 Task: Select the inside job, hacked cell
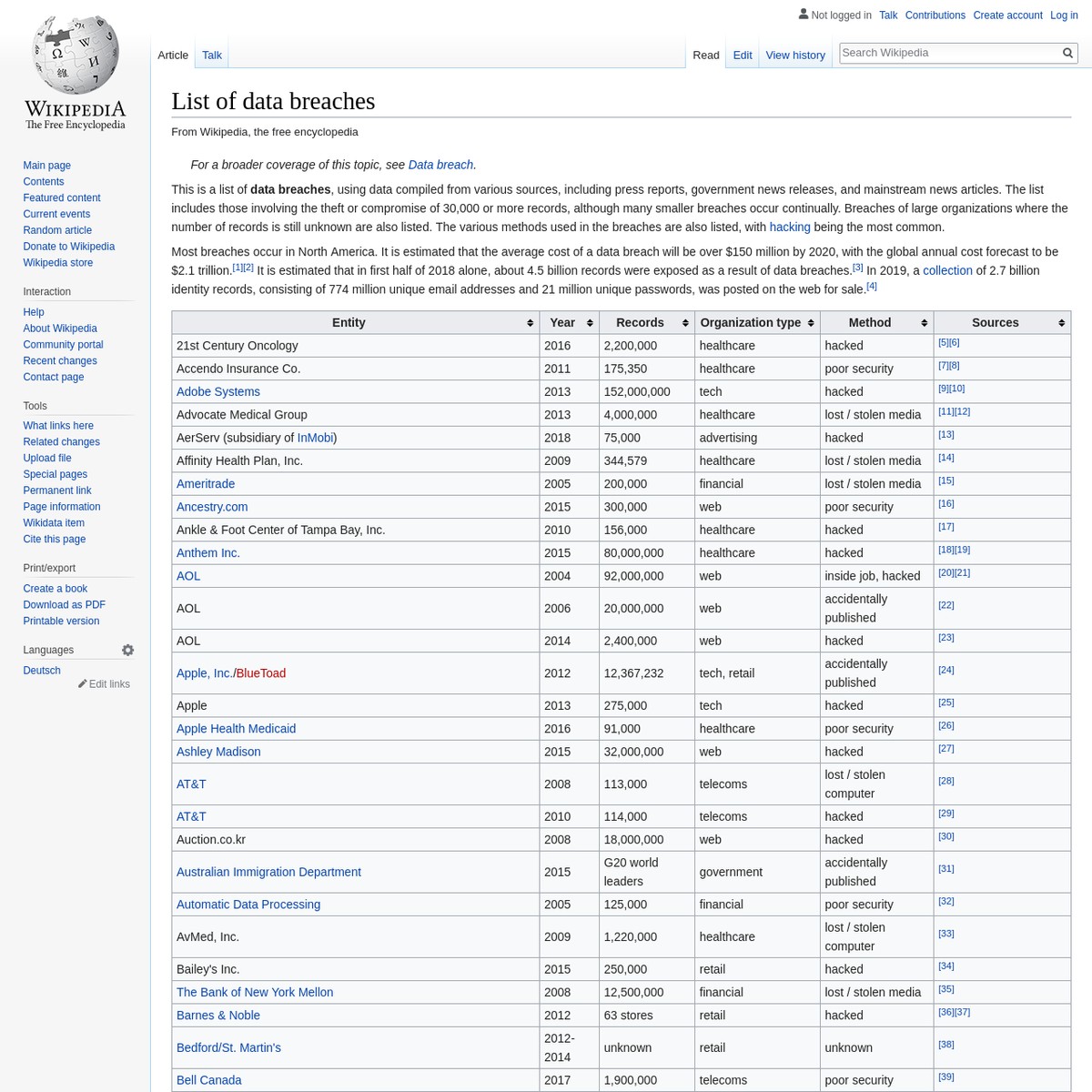point(877,576)
